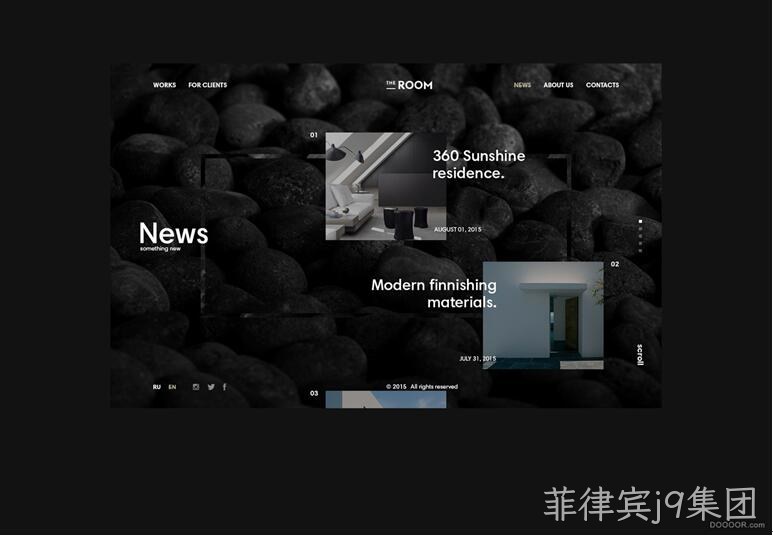Open the WORKS menu item
Image resolution: width=773 pixels, height=536 pixels.
(x=164, y=85)
